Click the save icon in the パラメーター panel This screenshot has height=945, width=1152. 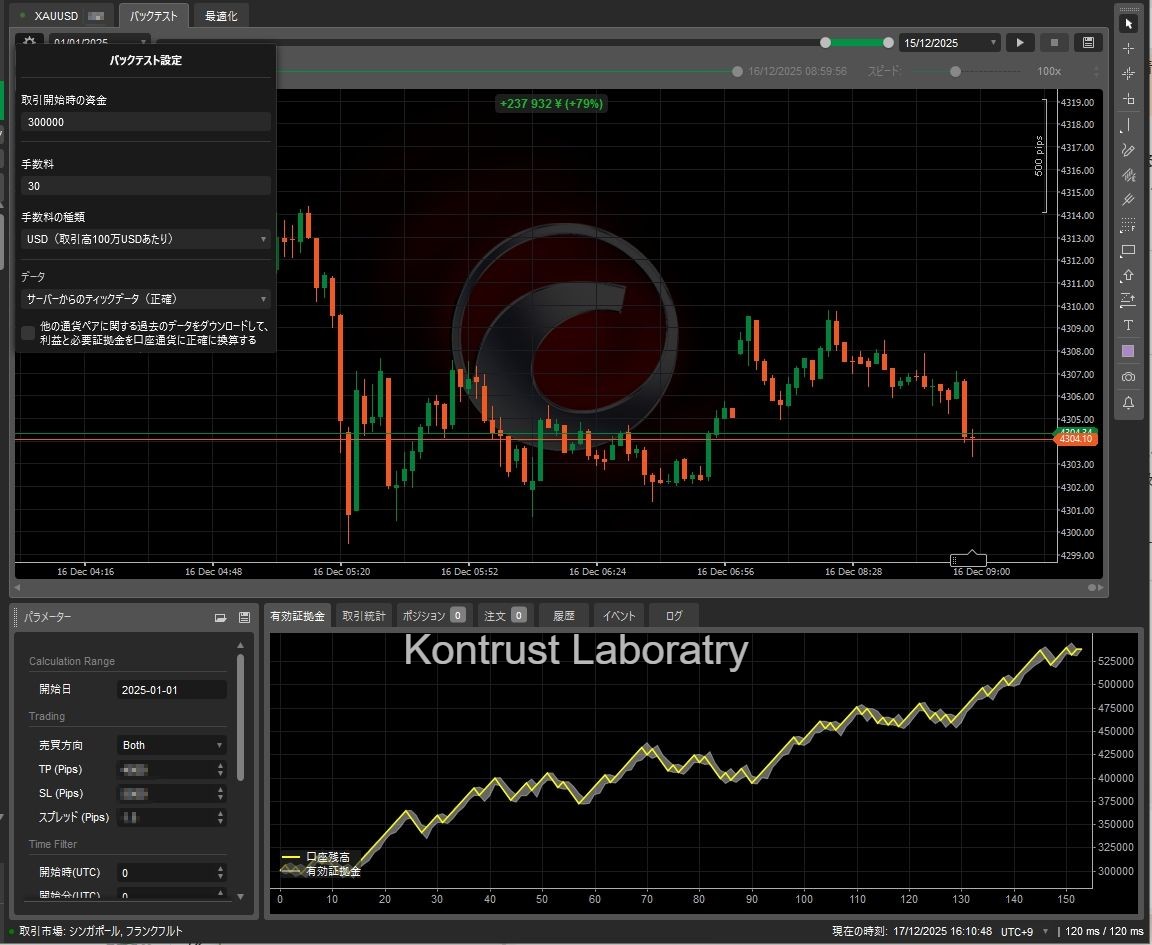[x=244, y=618]
